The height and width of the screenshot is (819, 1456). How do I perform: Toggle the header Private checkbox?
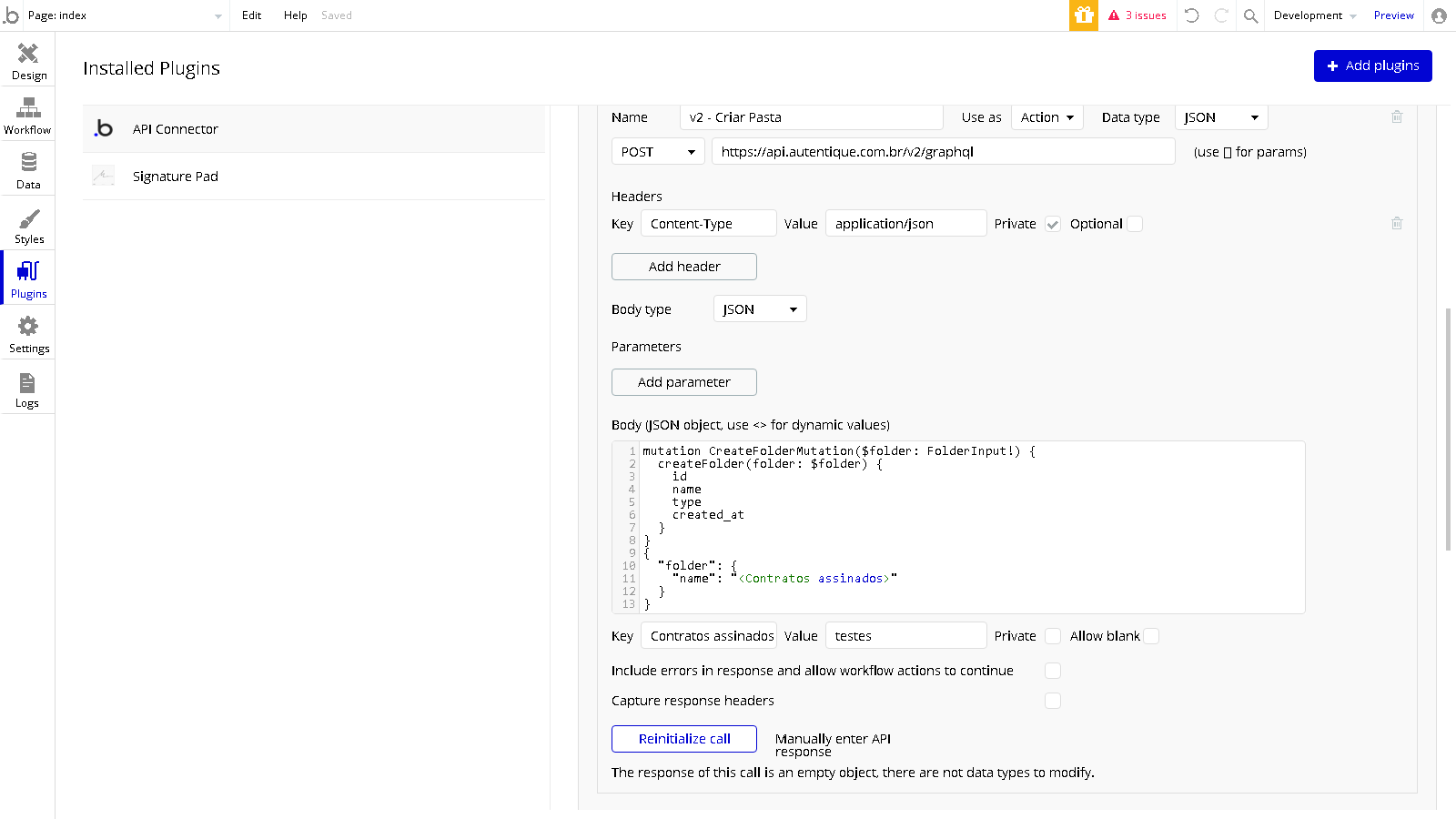click(x=1053, y=224)
